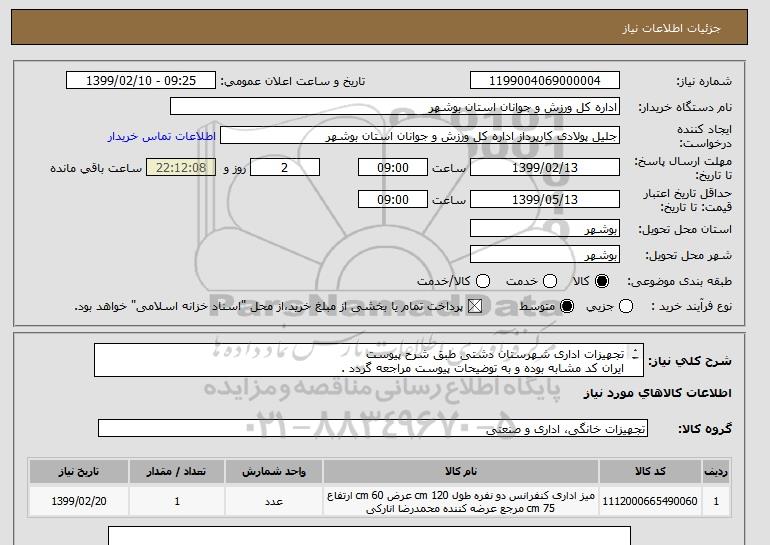
Task: Click the نام کالا column header
Action: tap(461, 471)
